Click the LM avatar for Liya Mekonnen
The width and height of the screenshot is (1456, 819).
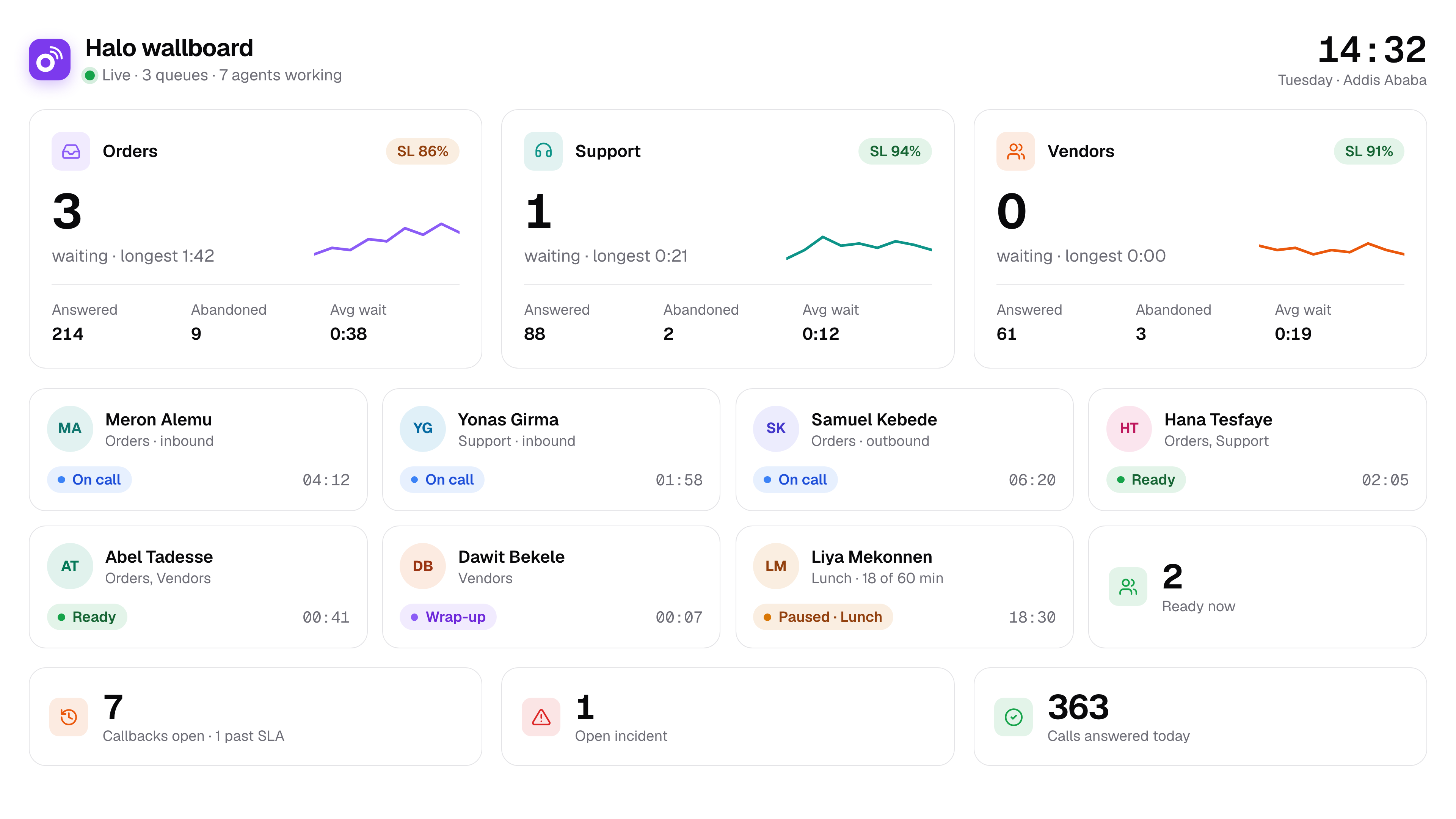pos(776,566)
